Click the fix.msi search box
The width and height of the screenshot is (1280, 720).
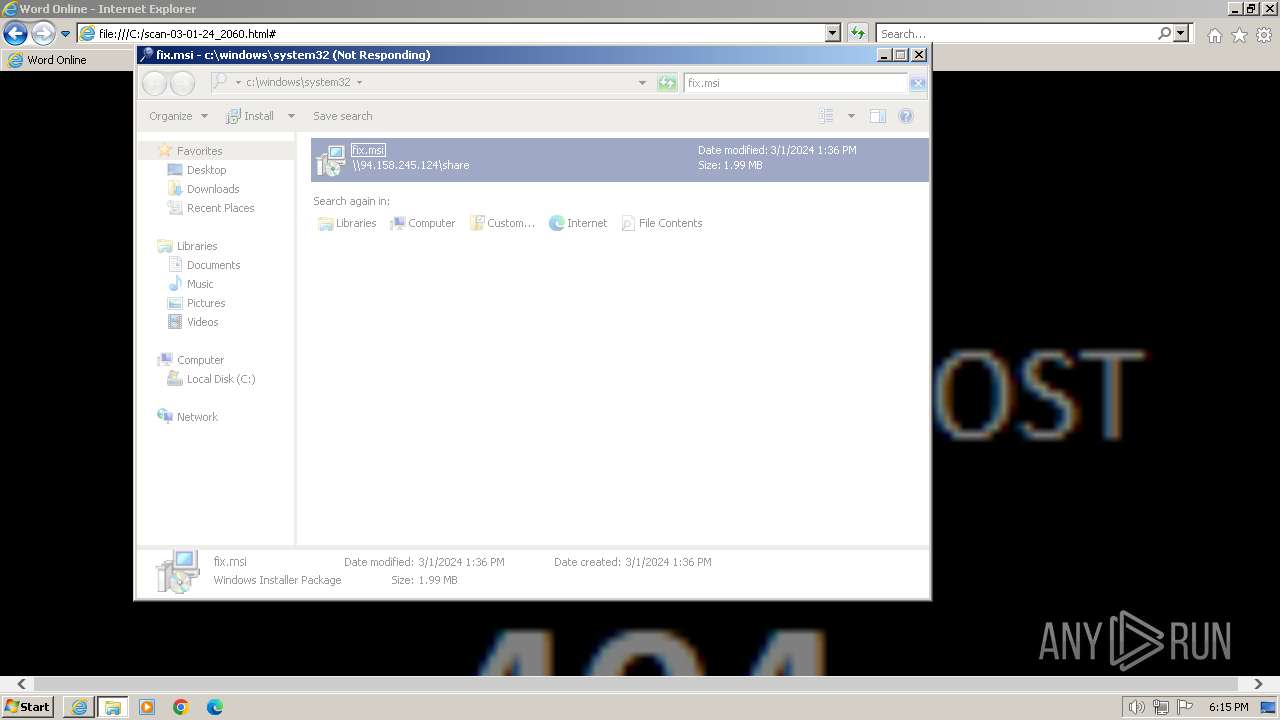(796, 83)
